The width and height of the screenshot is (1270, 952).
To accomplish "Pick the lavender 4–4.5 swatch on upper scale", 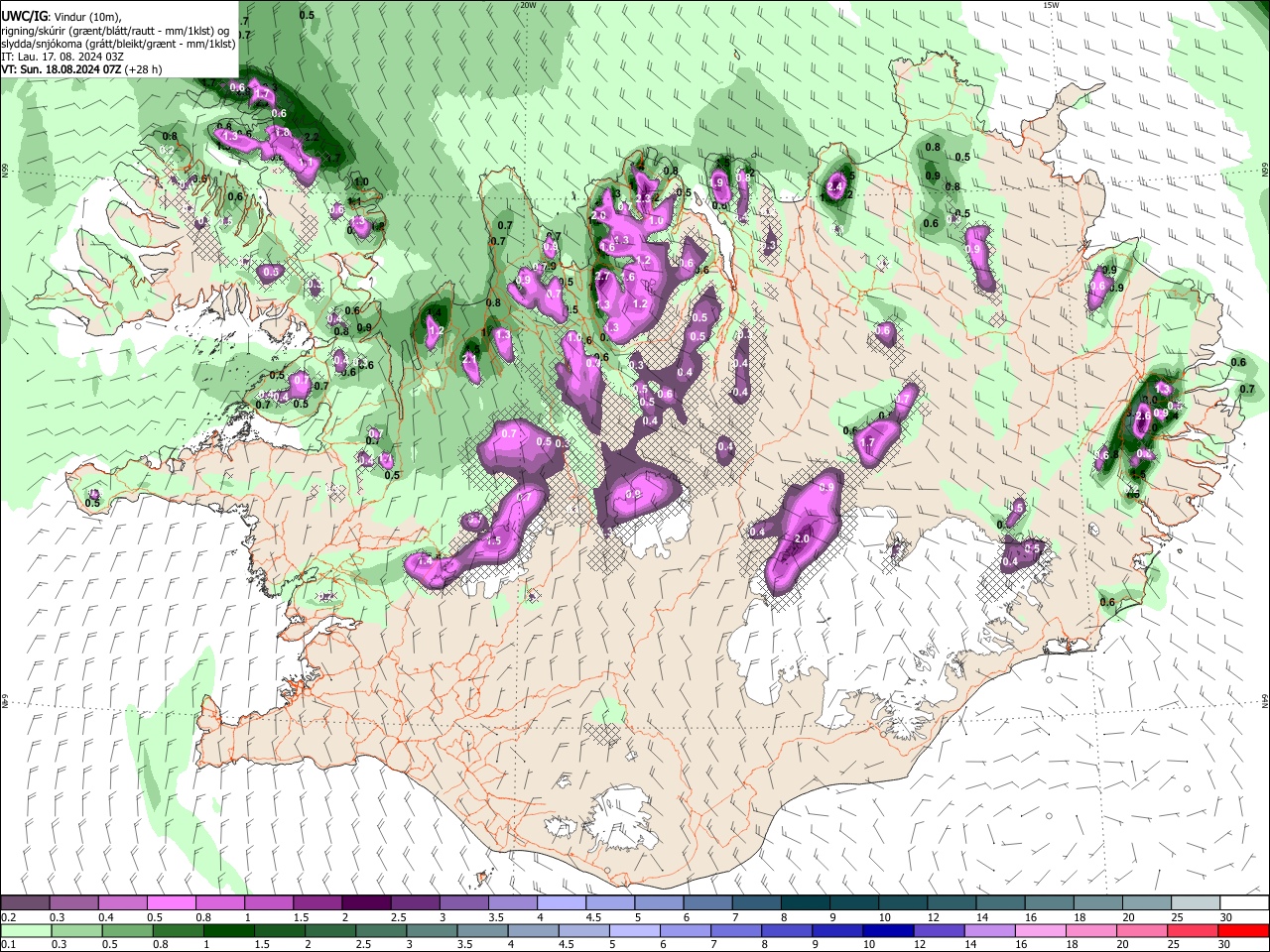I will [562, 903].
